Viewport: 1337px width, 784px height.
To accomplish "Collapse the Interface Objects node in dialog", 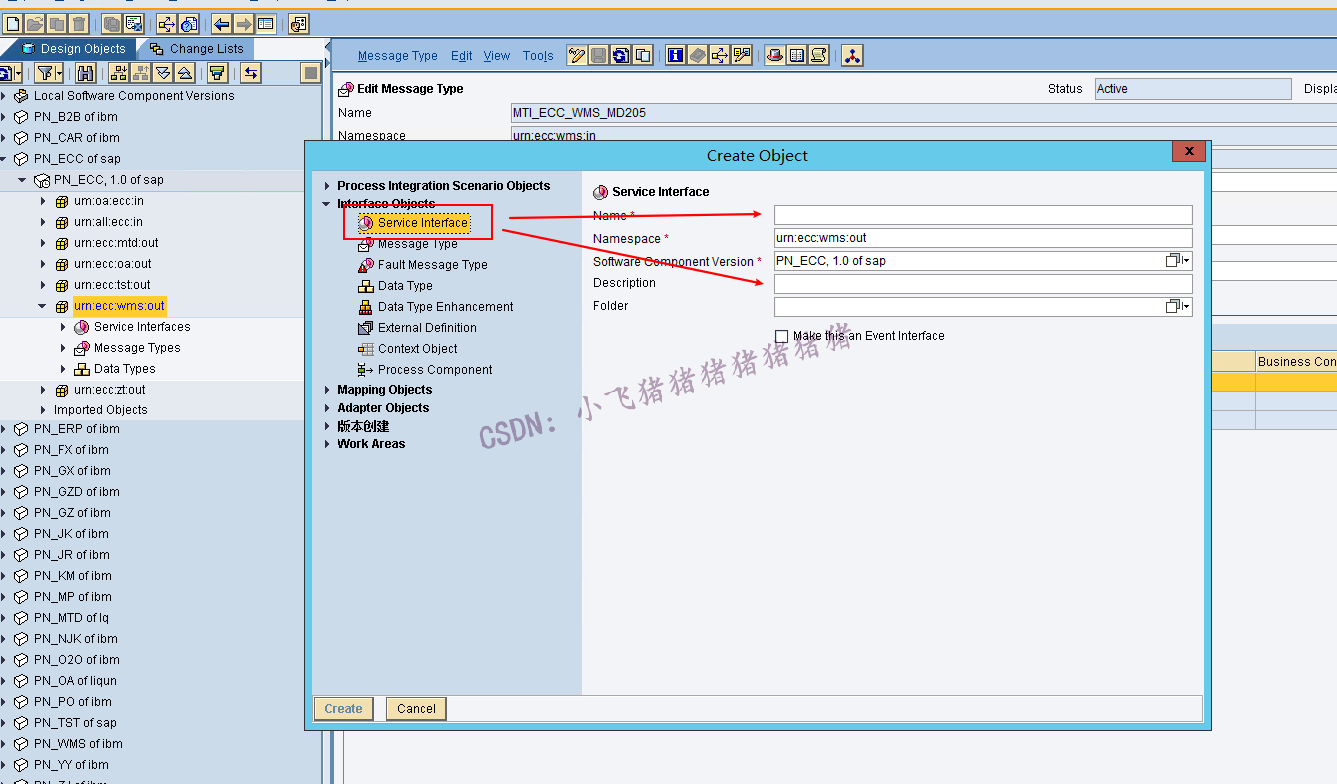I will pos(327,204).
